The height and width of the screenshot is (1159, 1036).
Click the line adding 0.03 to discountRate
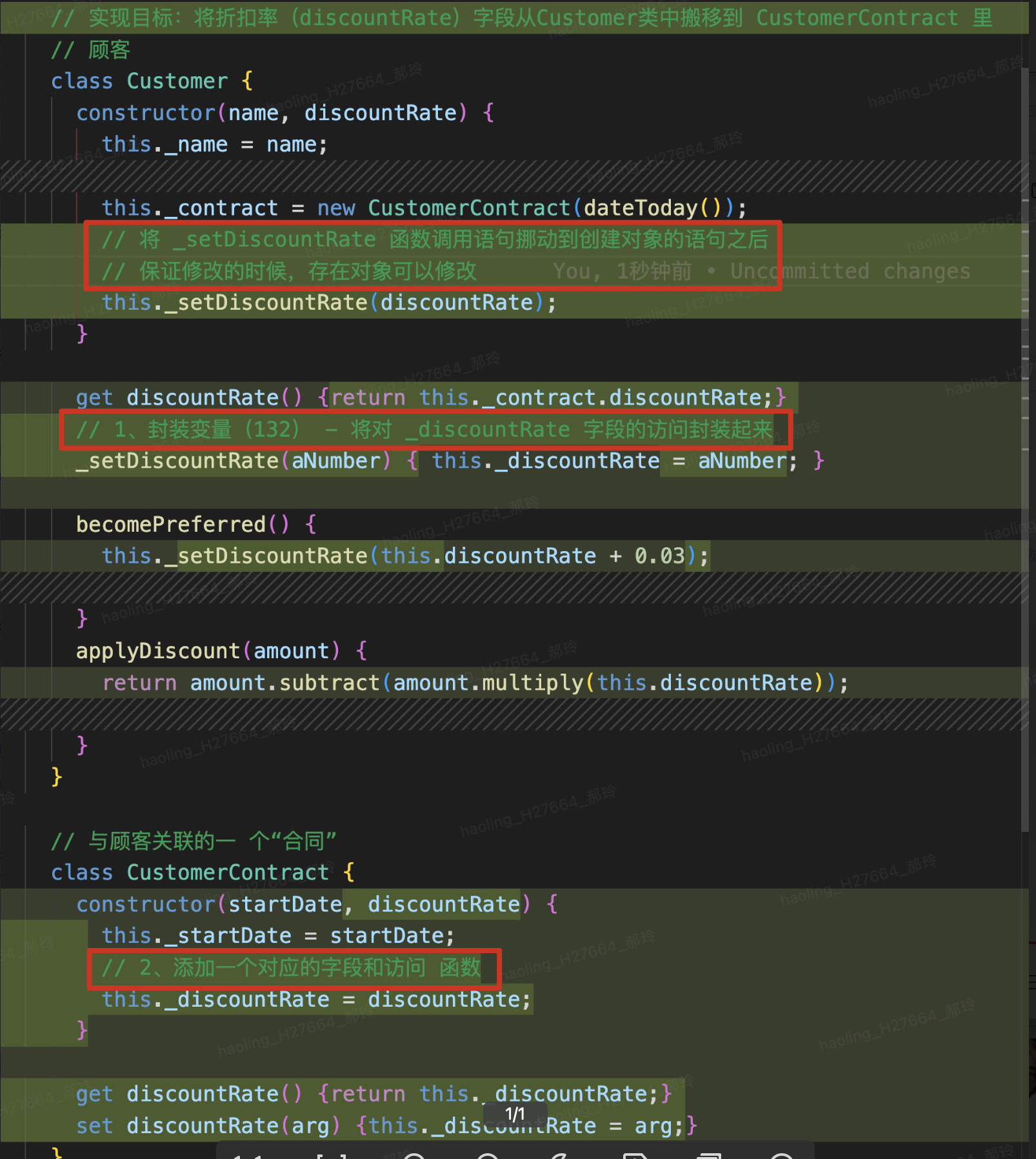tap(405, 556)
